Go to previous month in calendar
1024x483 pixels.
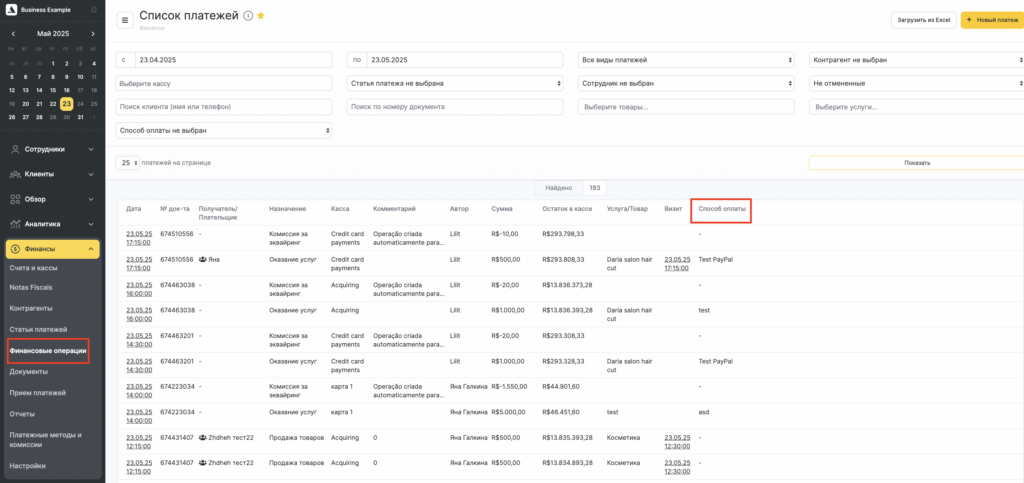tap(13, 33)
